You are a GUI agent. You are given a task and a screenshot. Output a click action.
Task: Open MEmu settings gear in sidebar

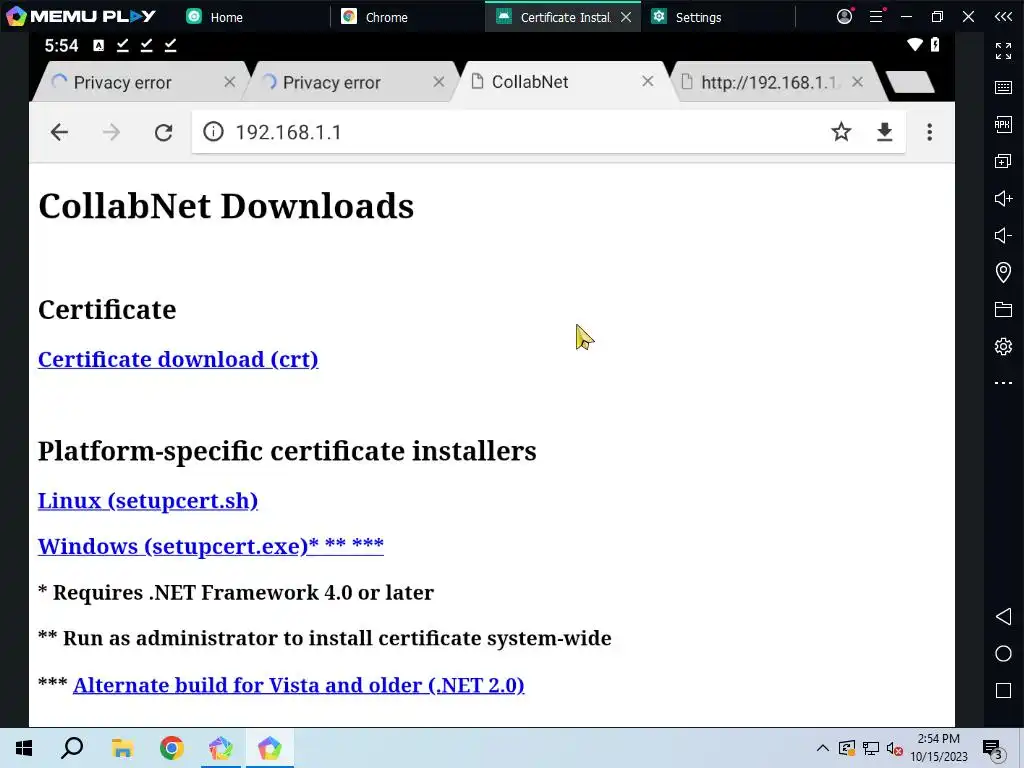click(x=1003, y=346)
